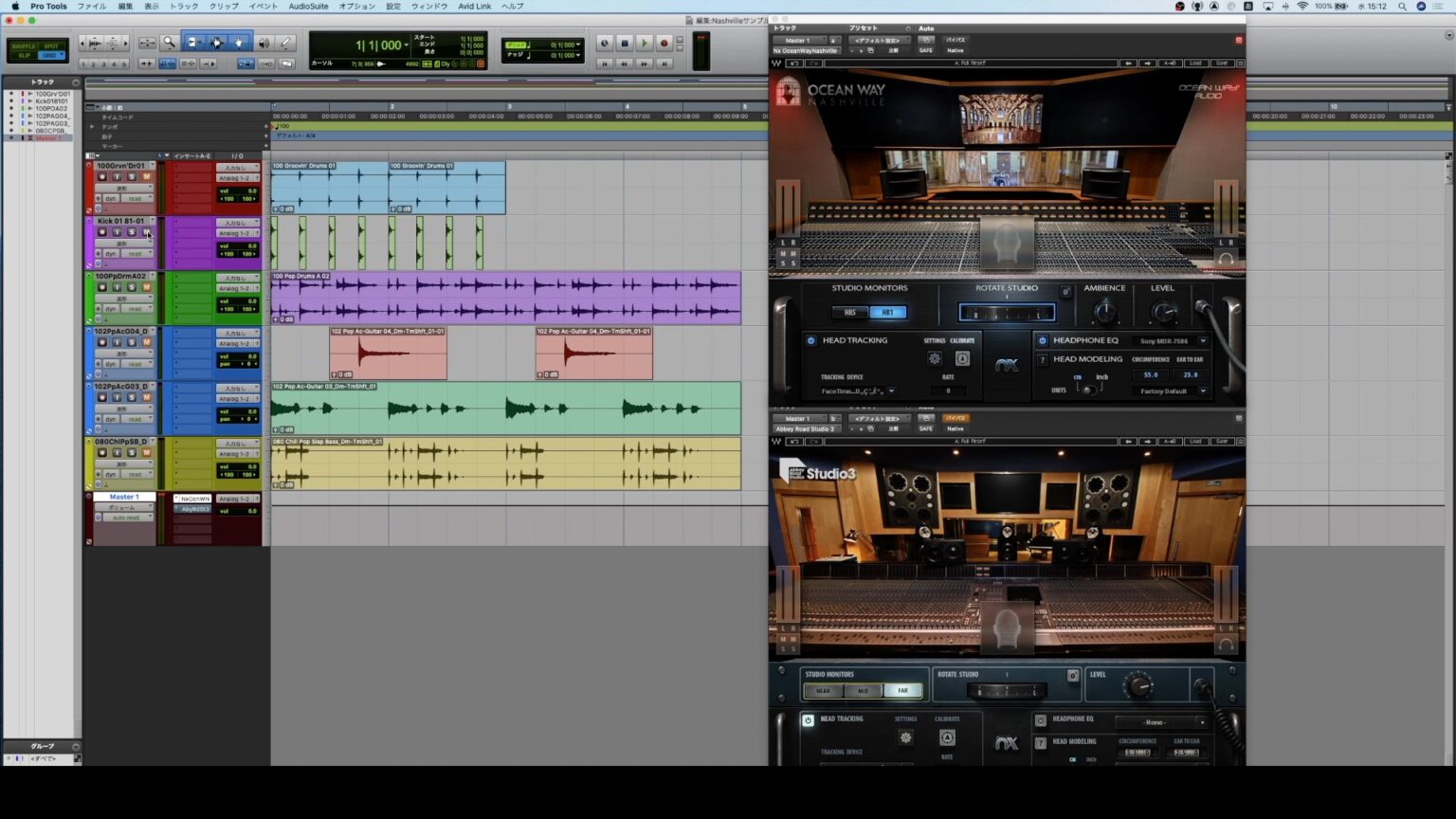Screen dimensions: 1456x819
Task: Select the Zoomer magnifier tool in Pro Tools
Action: click(x=169, y=43)
